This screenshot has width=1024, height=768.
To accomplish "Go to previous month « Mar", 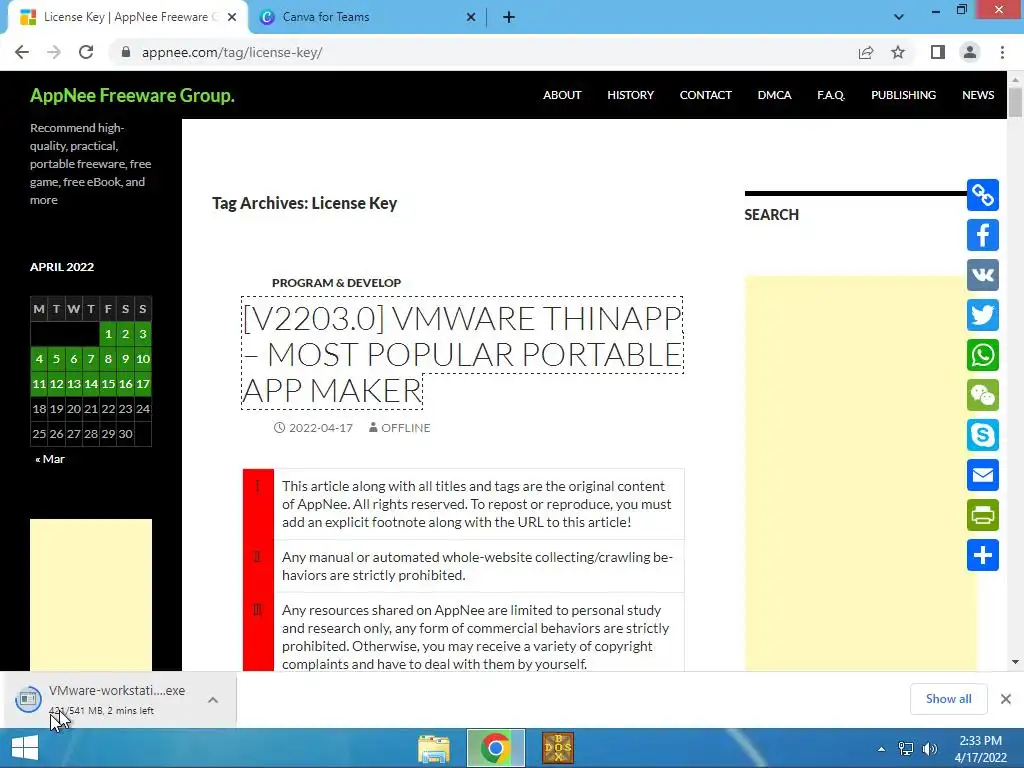I will tap(50, 459).
